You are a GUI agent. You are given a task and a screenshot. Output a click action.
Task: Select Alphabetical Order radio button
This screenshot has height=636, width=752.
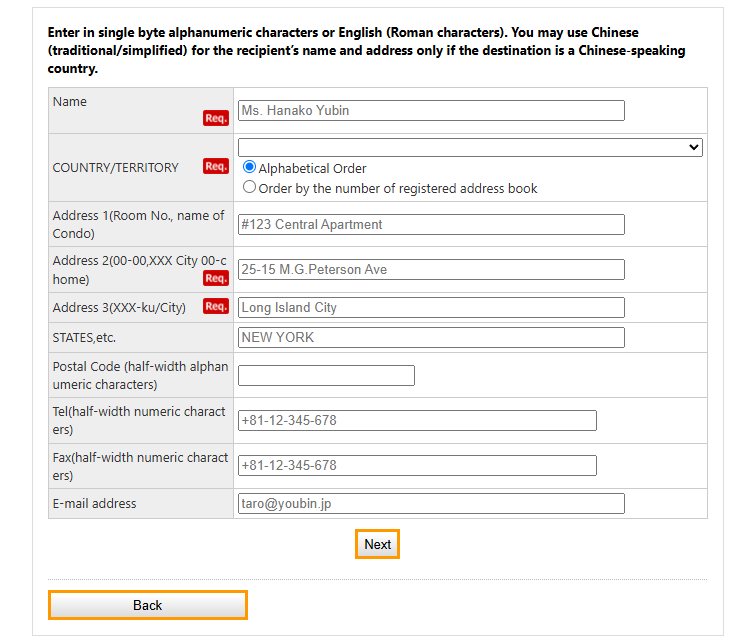[x=250, y=168]
